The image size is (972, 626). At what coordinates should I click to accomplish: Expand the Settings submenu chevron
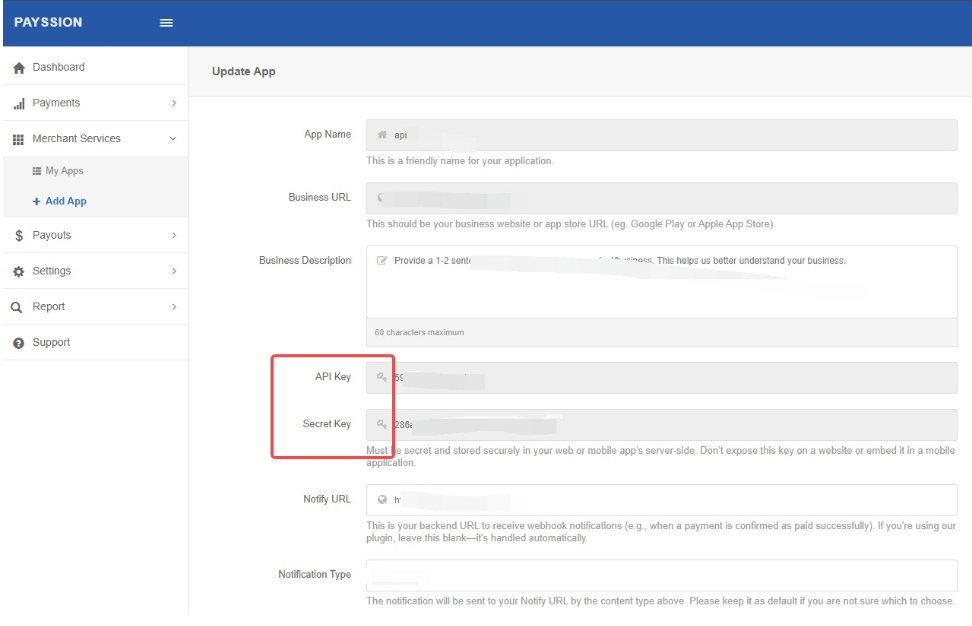pos(173,271)
